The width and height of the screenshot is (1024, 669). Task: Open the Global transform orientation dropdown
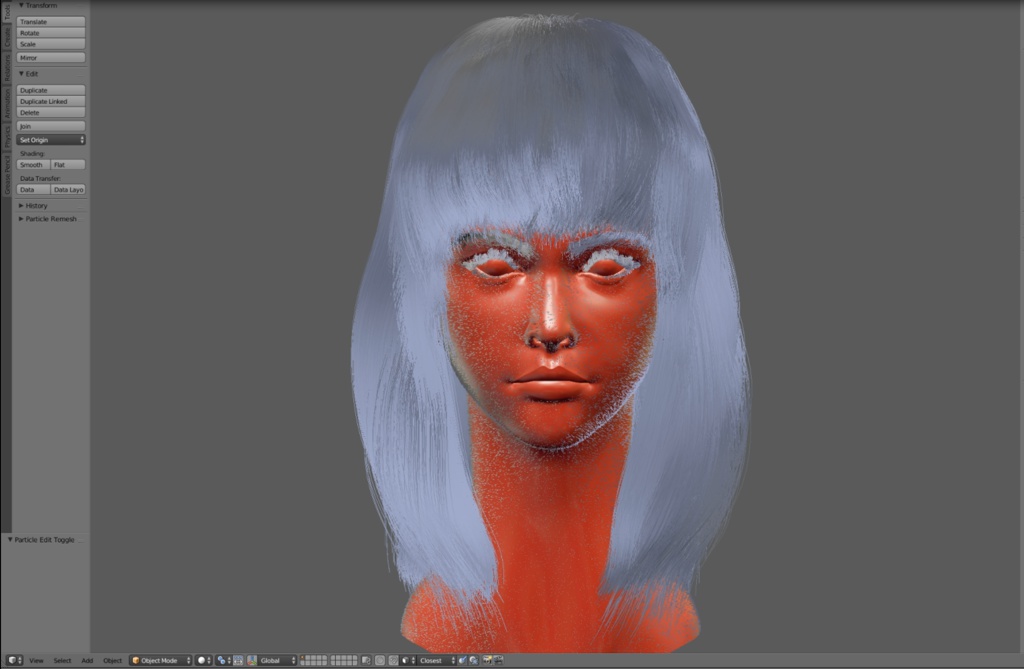click(x=276, y=660)
